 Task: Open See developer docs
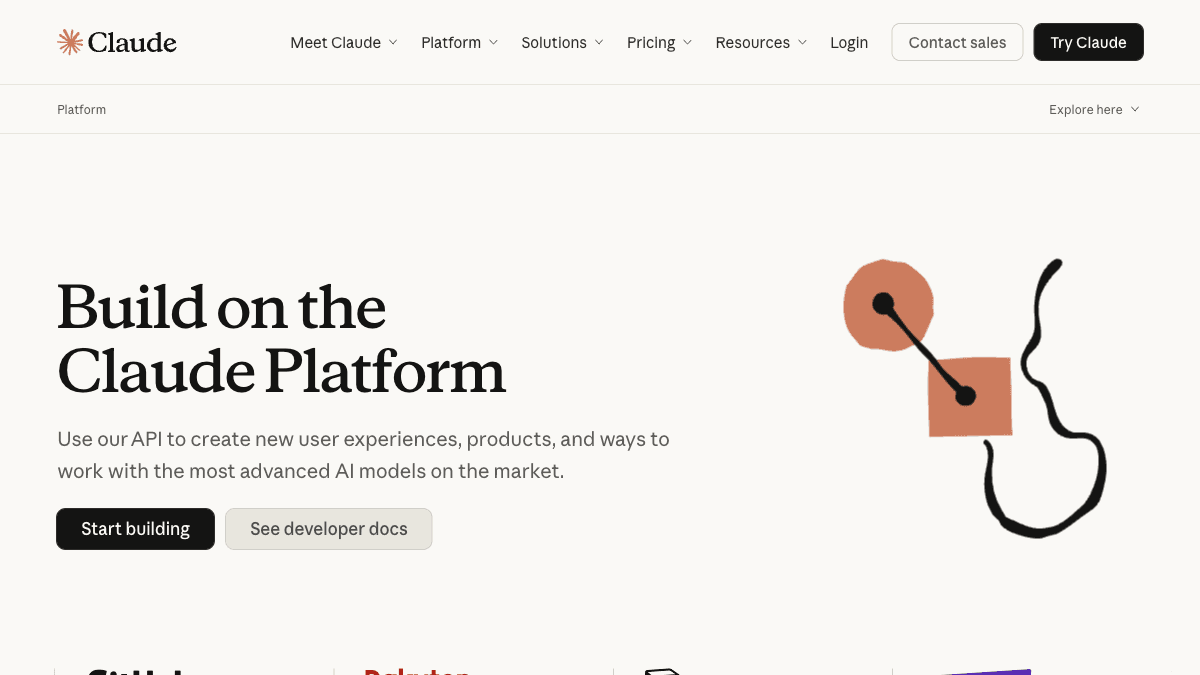click(329, 529)
